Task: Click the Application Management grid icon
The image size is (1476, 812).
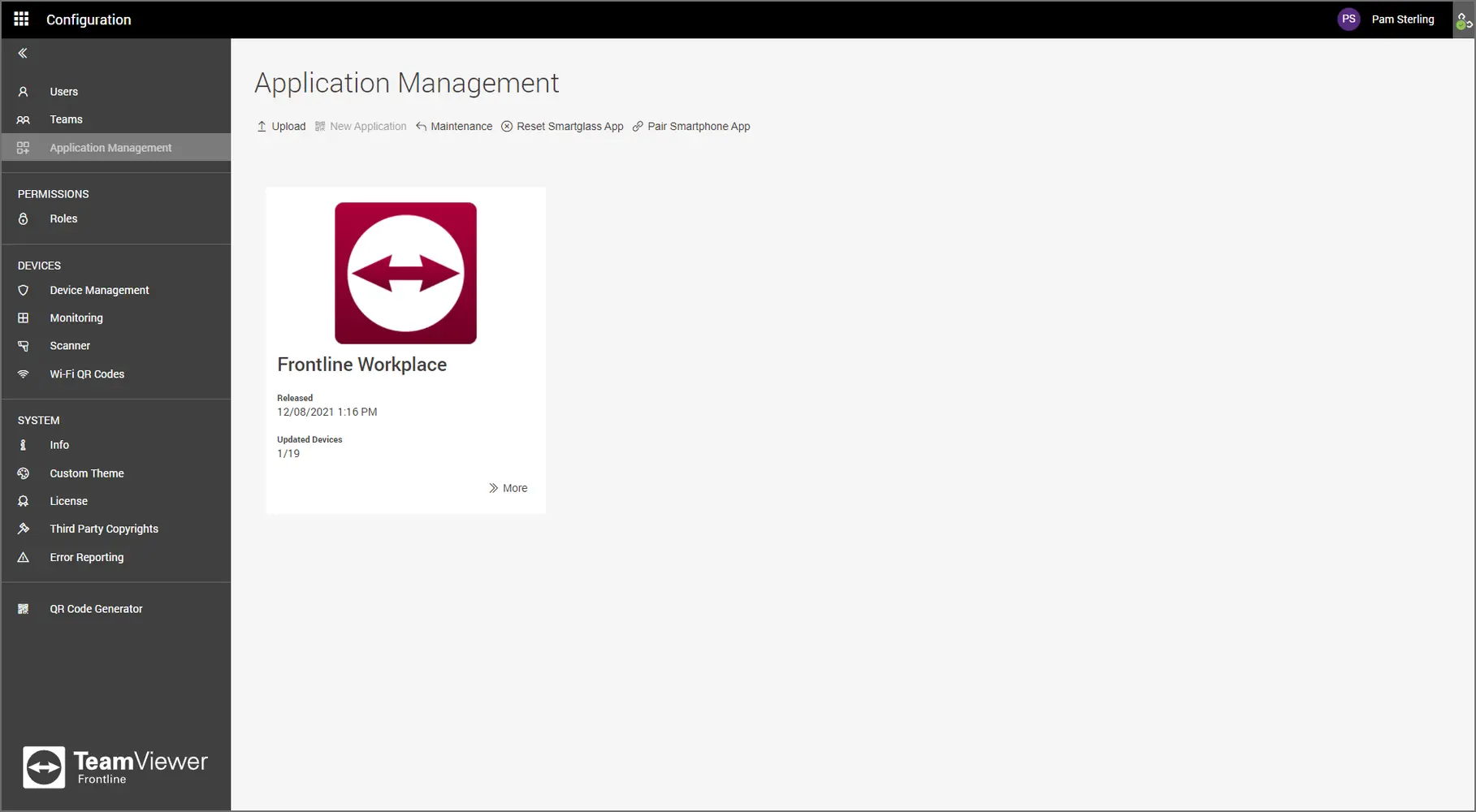Action: pos(24,148)
